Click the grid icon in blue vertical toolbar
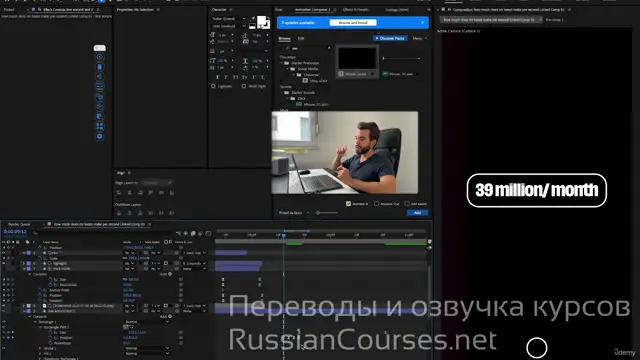Viewport: 640px width, 360px height. (x=100, y=126)
